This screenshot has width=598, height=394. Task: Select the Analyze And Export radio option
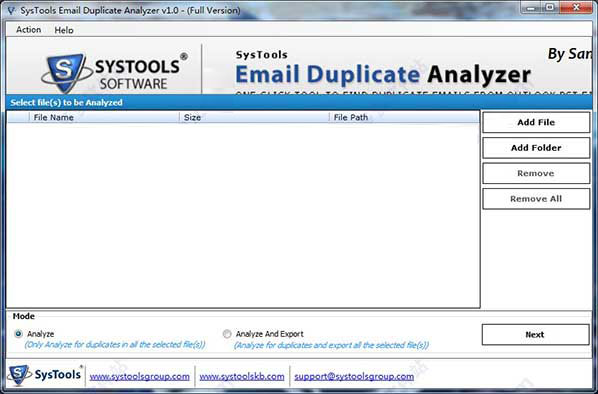227,334
